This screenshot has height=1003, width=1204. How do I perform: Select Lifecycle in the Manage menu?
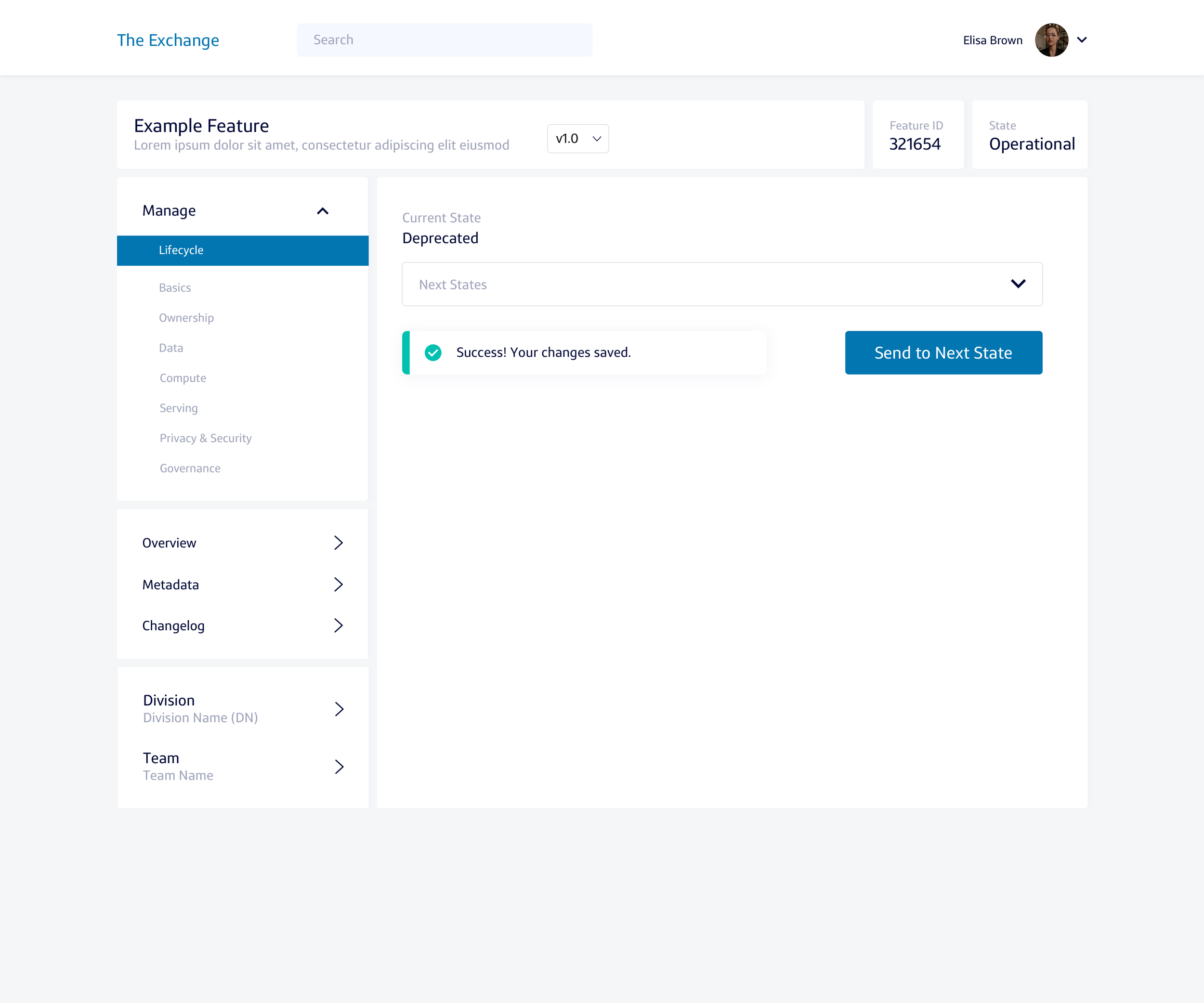click(181, 250)
